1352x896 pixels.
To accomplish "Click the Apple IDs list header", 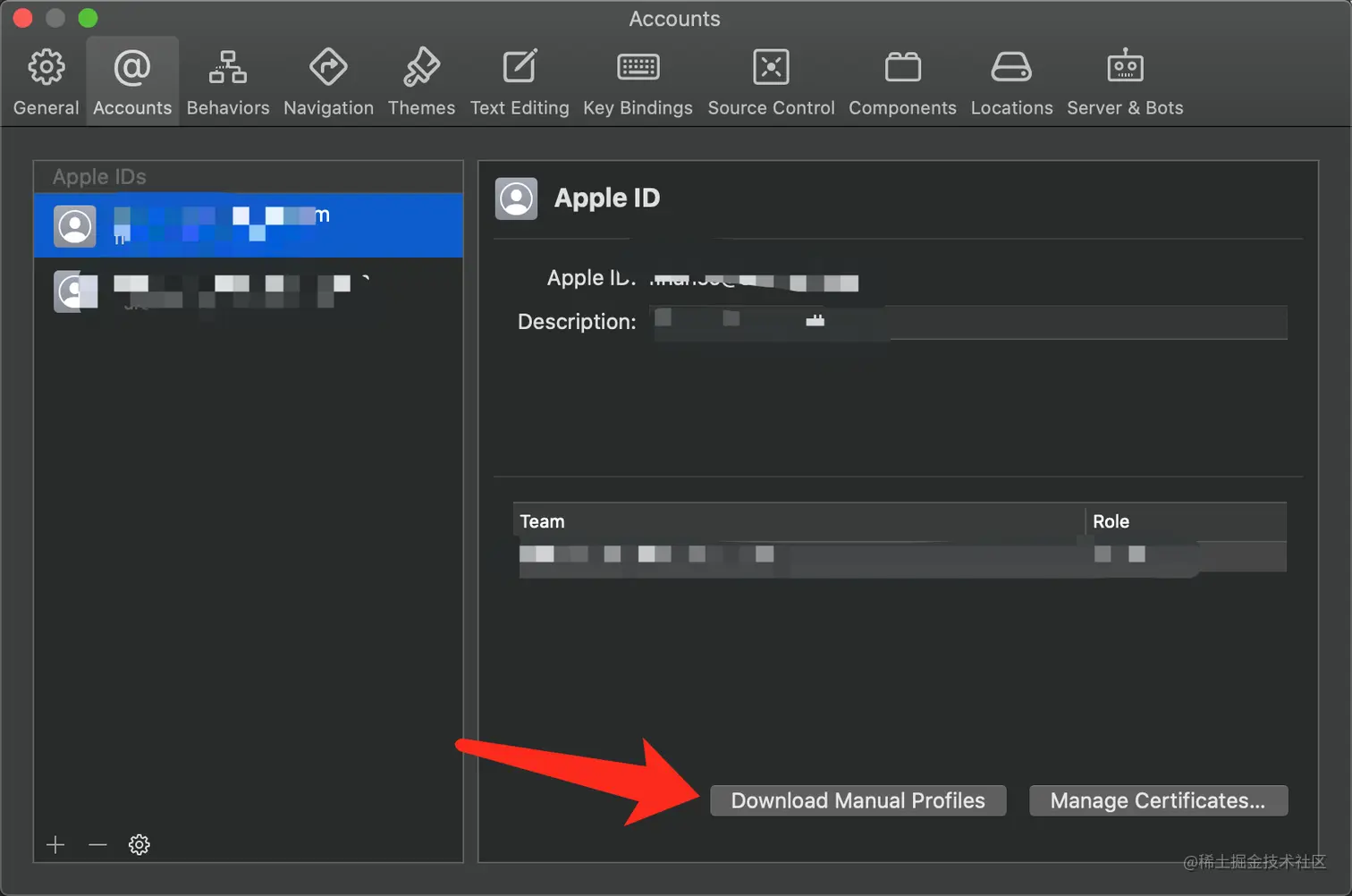I will tap(249, 177).
